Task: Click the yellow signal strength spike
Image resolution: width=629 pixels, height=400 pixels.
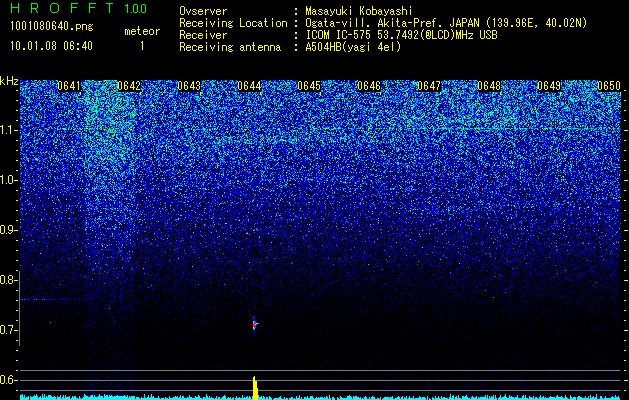Action: click(x=255, y=388)
